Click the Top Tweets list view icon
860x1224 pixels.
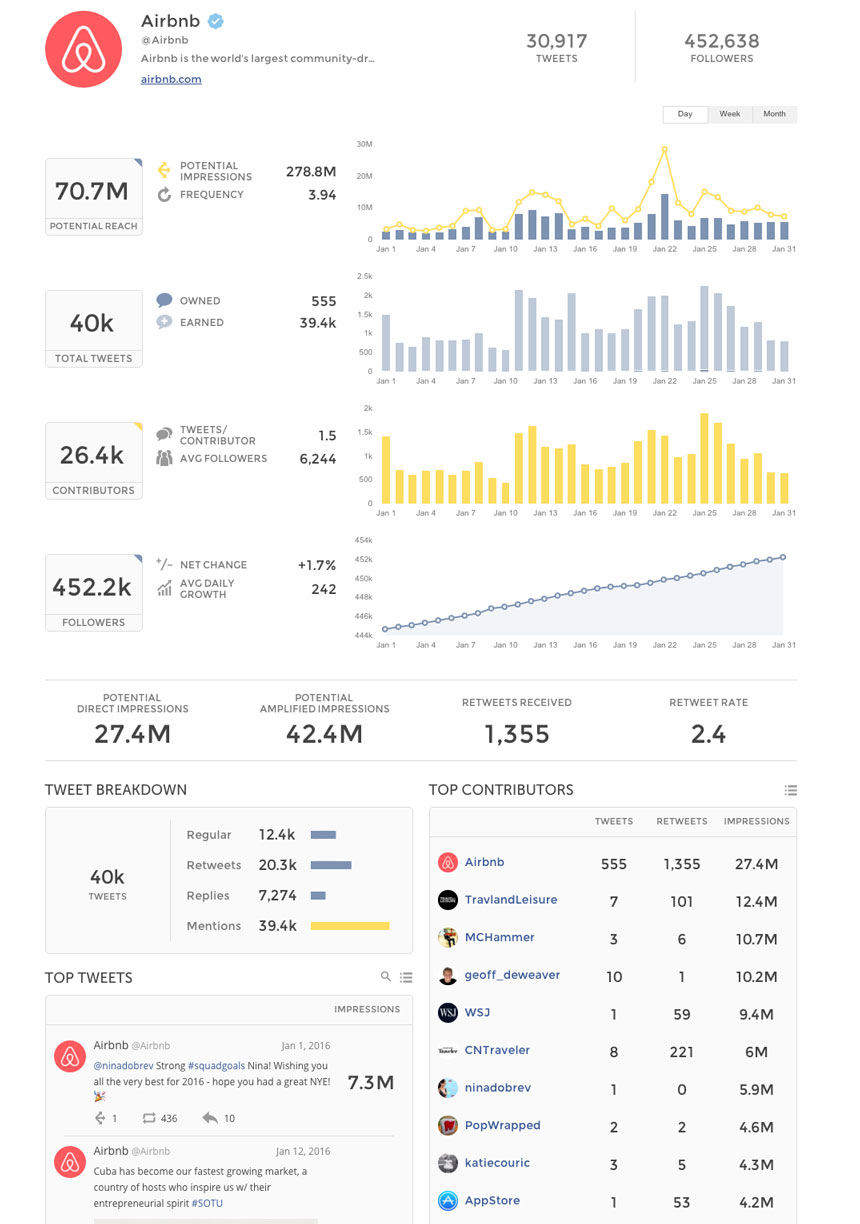(x=406, y=977)
